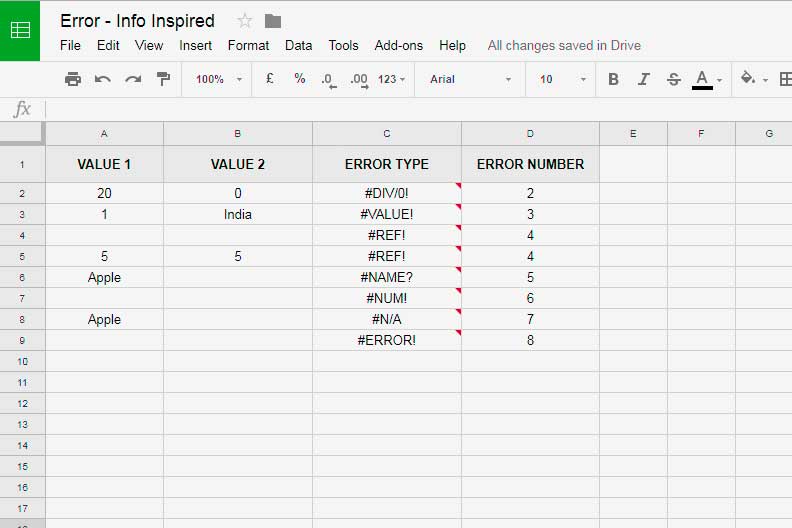Increase decimal places
Viewport: 792px width, 528px height.
[x=359, y=80]
